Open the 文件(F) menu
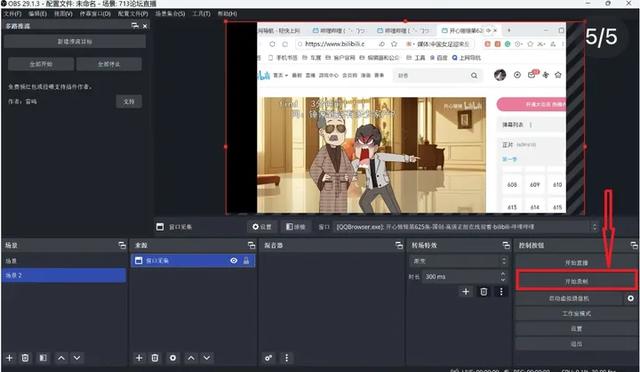 [13, 13]
